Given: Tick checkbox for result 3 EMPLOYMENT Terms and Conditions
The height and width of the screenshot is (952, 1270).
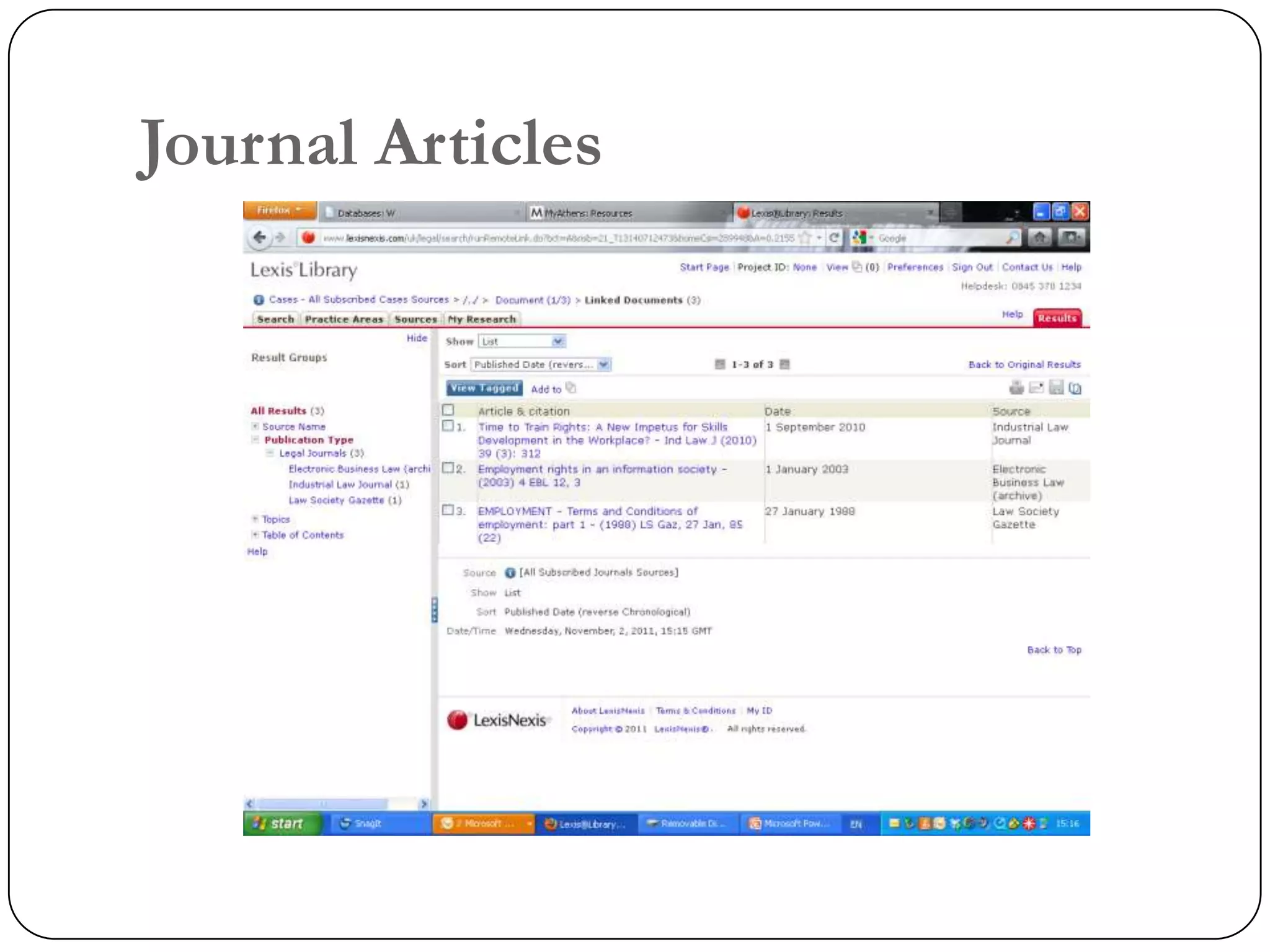Looking at the screenshot, I should click(448, 510).
